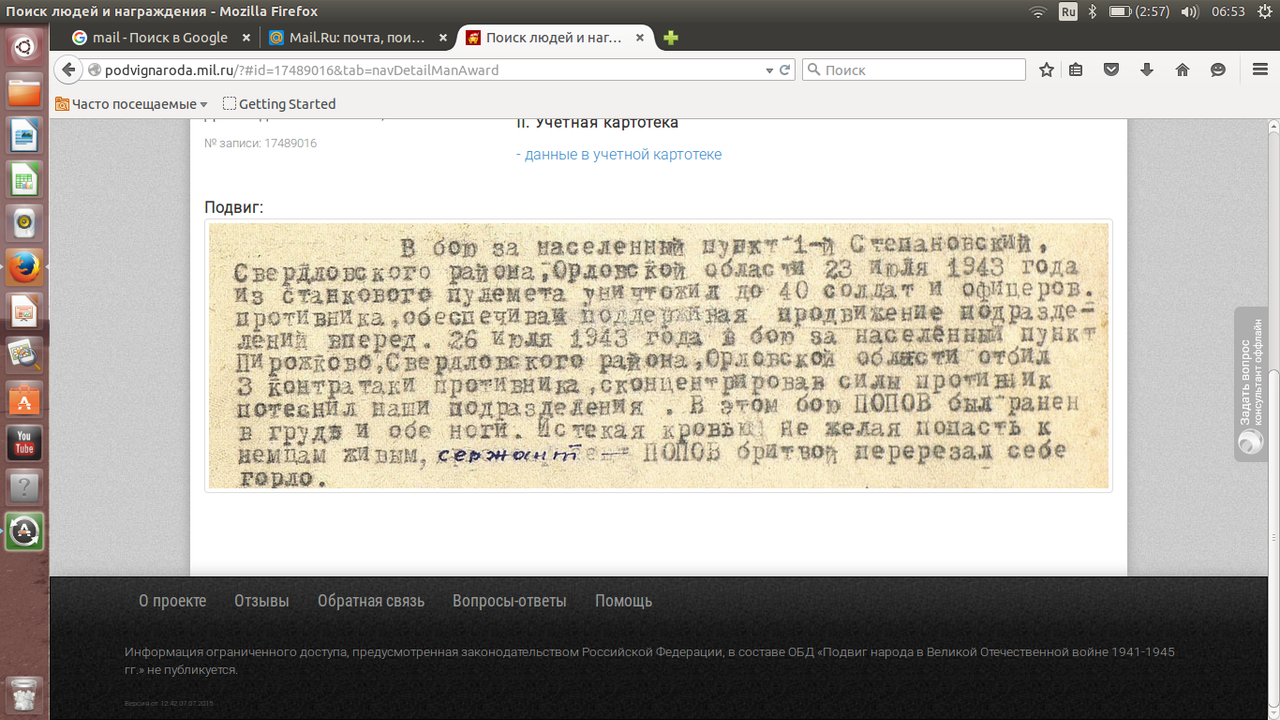Launch LibreOffice Calc from the dock
This screenshot has height=720, width=1280.
[24, 179]
